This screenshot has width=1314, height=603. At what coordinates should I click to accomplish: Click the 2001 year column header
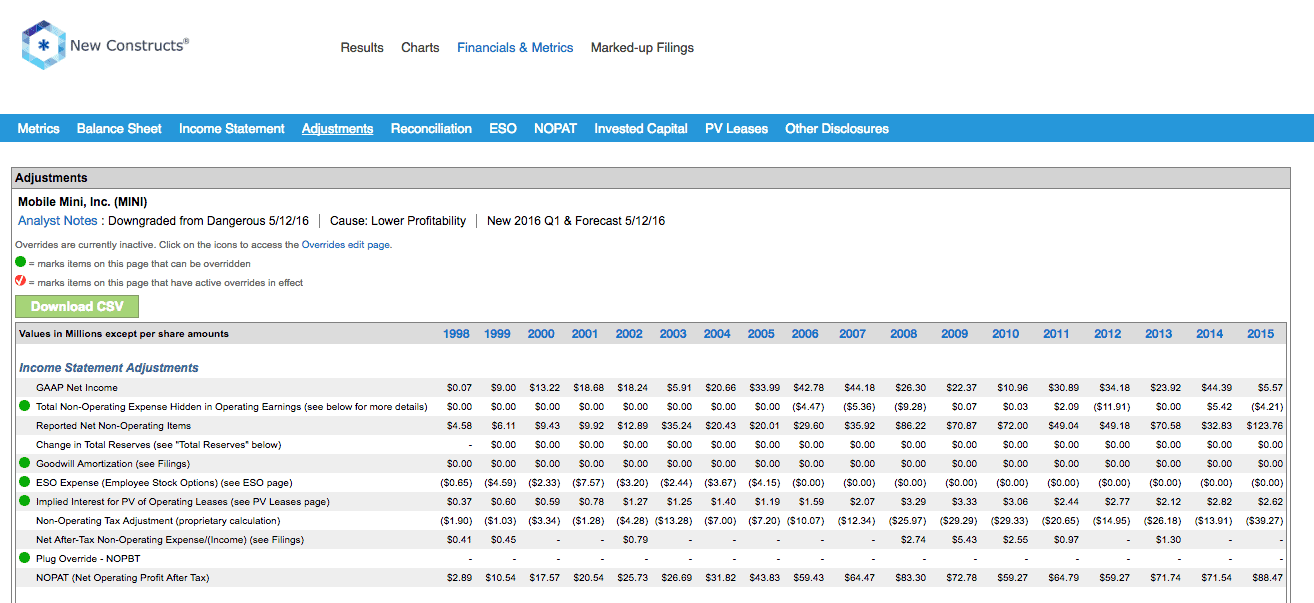click(x=585, y=334)
